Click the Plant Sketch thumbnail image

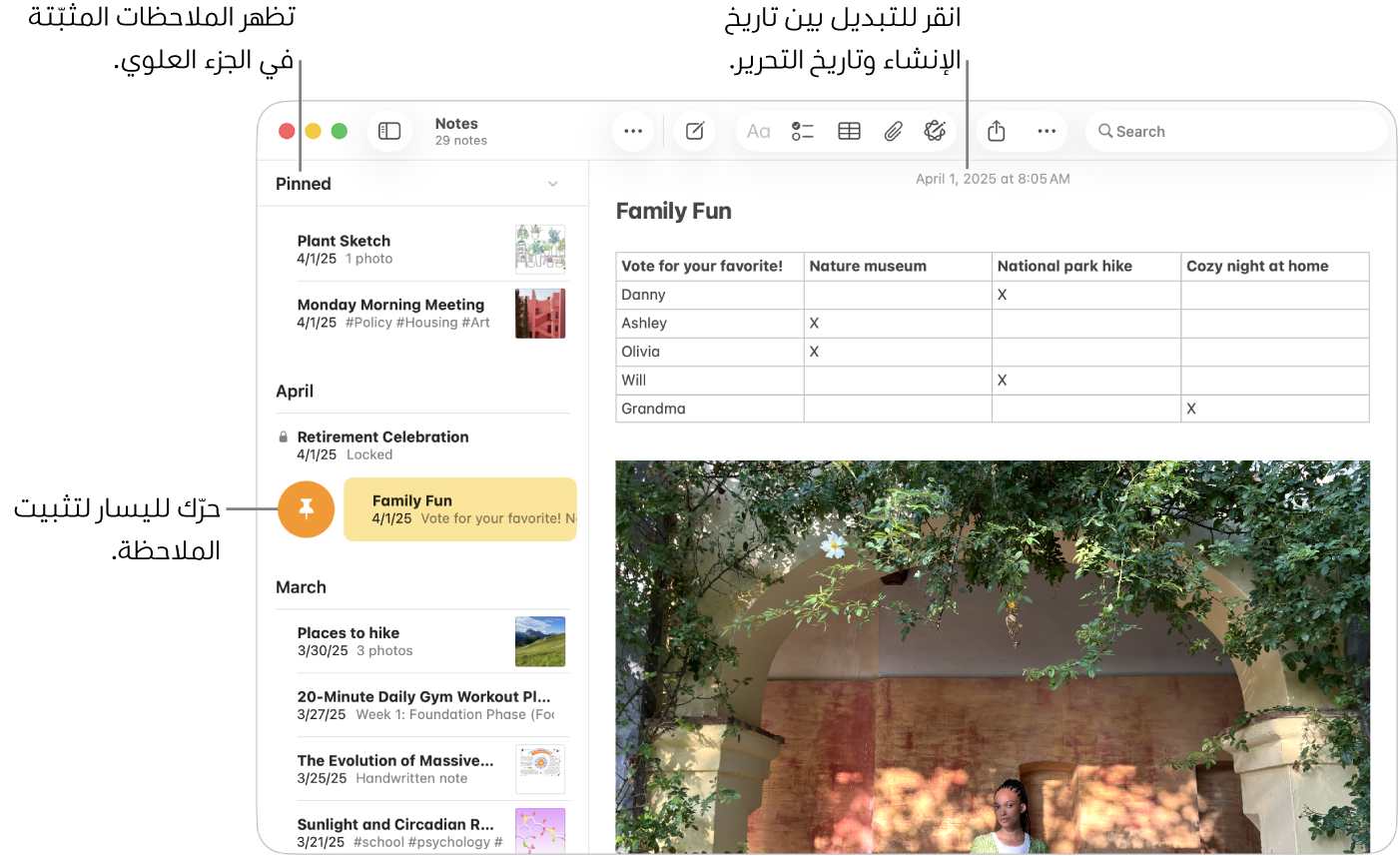pyautogui.click(x=540, y=249)
